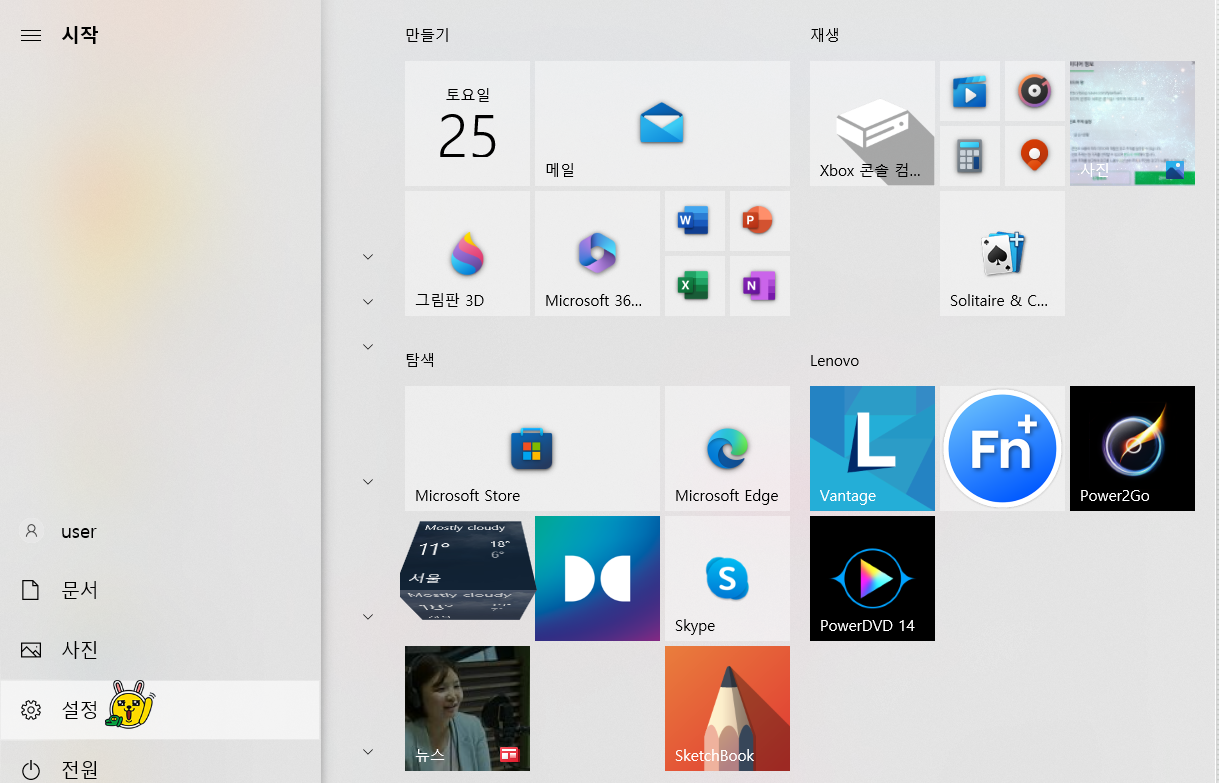Launch Power2Go
Viewport: 1219px width, 783px height.
1132,448
